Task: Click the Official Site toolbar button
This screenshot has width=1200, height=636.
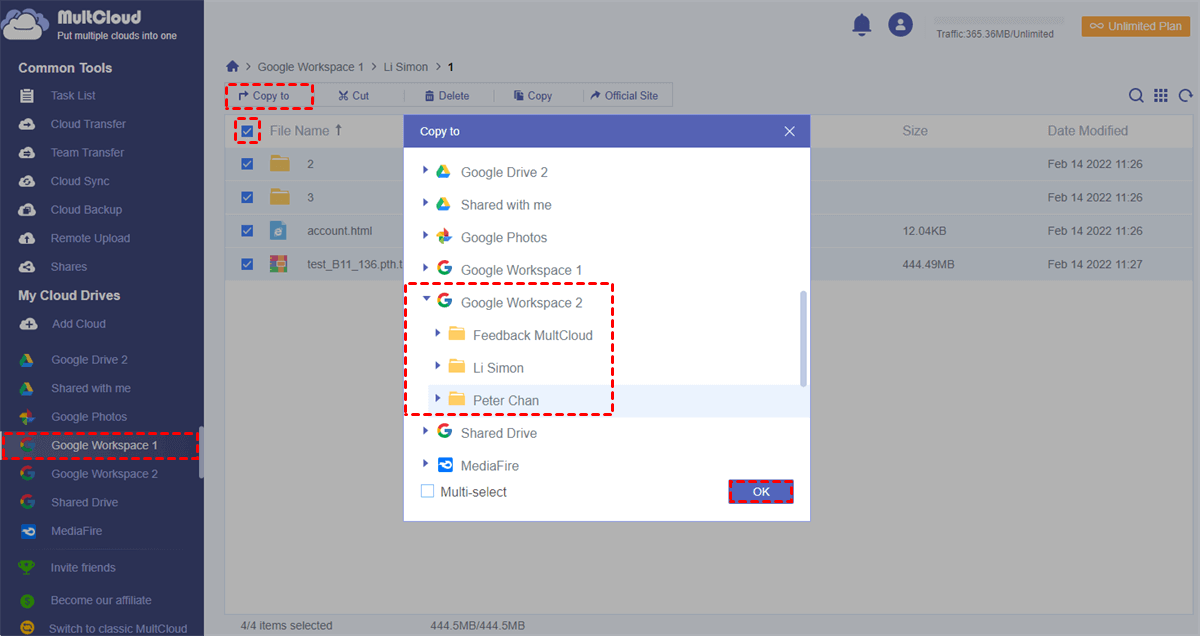Action: click(x=624, y=96)
